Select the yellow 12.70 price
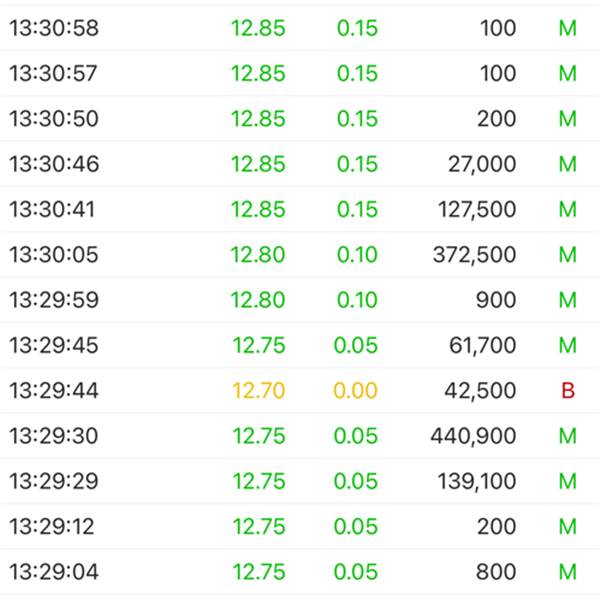Screen dimensions: 600x600 point(259,391)
